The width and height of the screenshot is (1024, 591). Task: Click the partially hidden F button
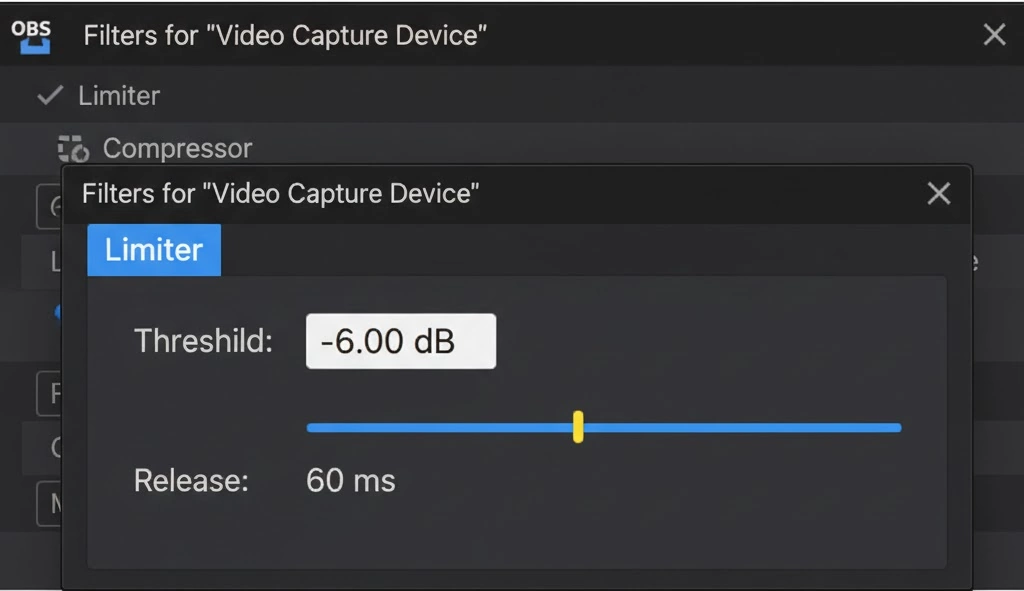(x=49, y=394)
